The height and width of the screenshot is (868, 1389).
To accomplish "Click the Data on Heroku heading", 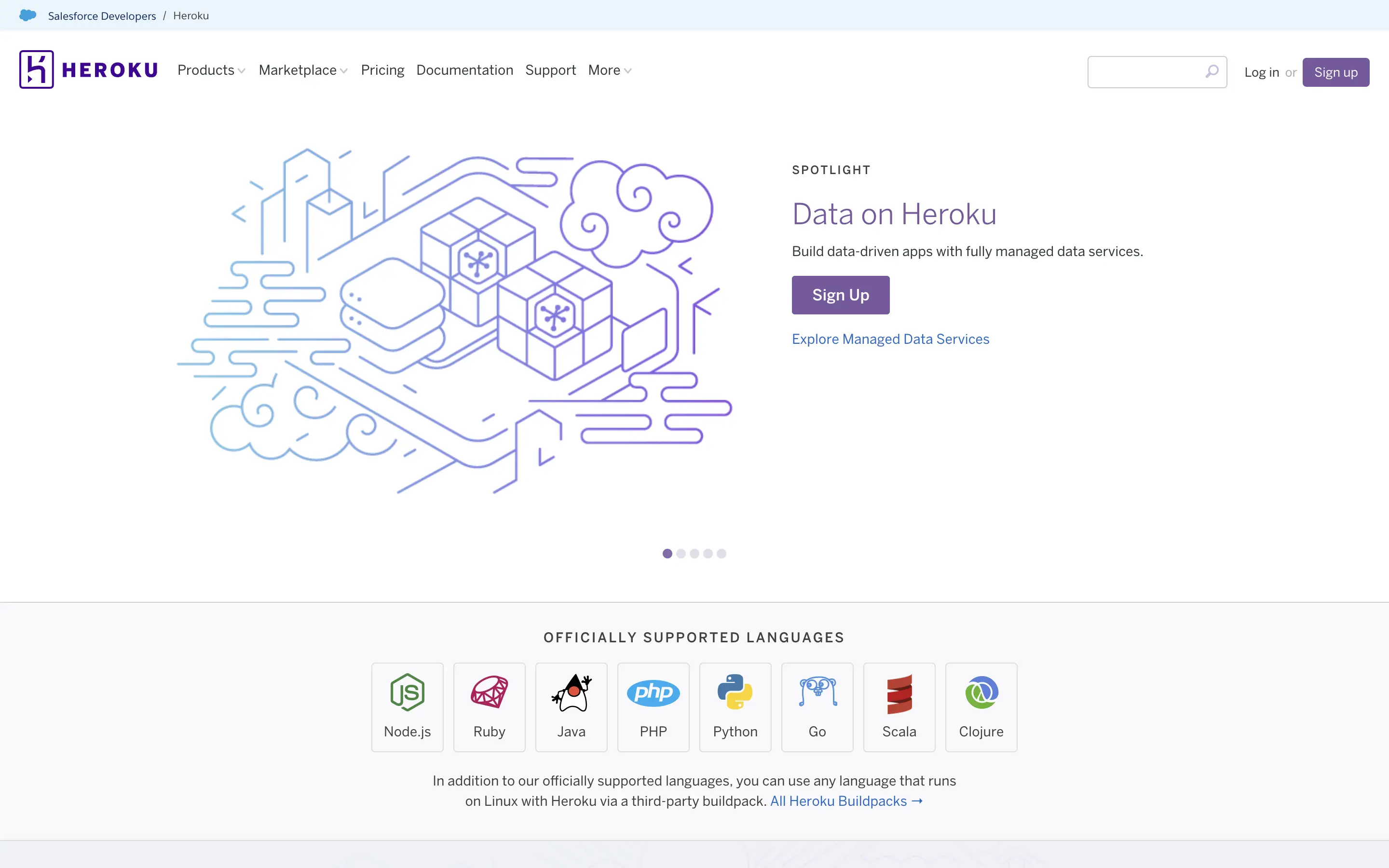I will click(x=894, y=214).
